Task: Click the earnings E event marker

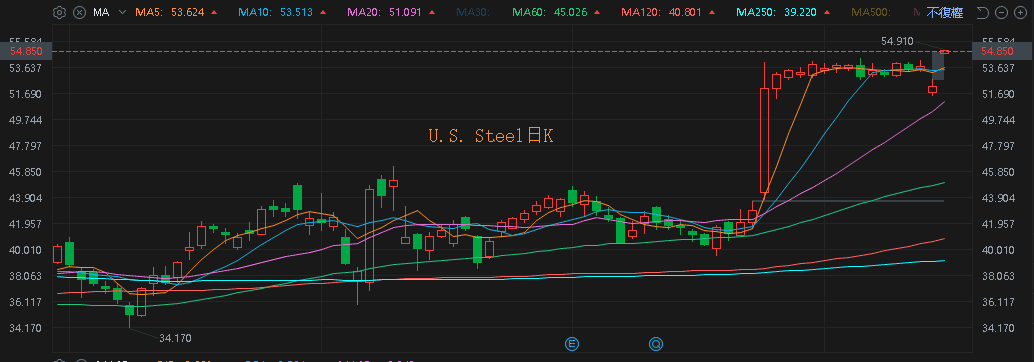Action: pos(572,344)
